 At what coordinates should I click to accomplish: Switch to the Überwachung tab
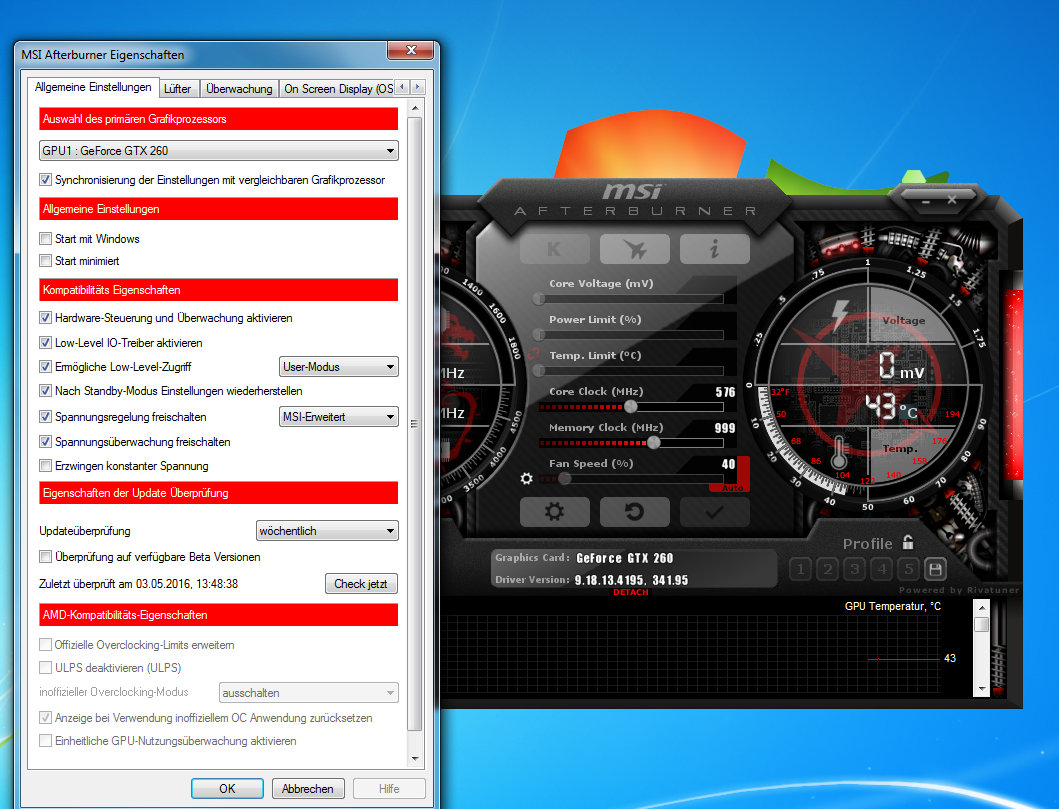pos(239,88)
